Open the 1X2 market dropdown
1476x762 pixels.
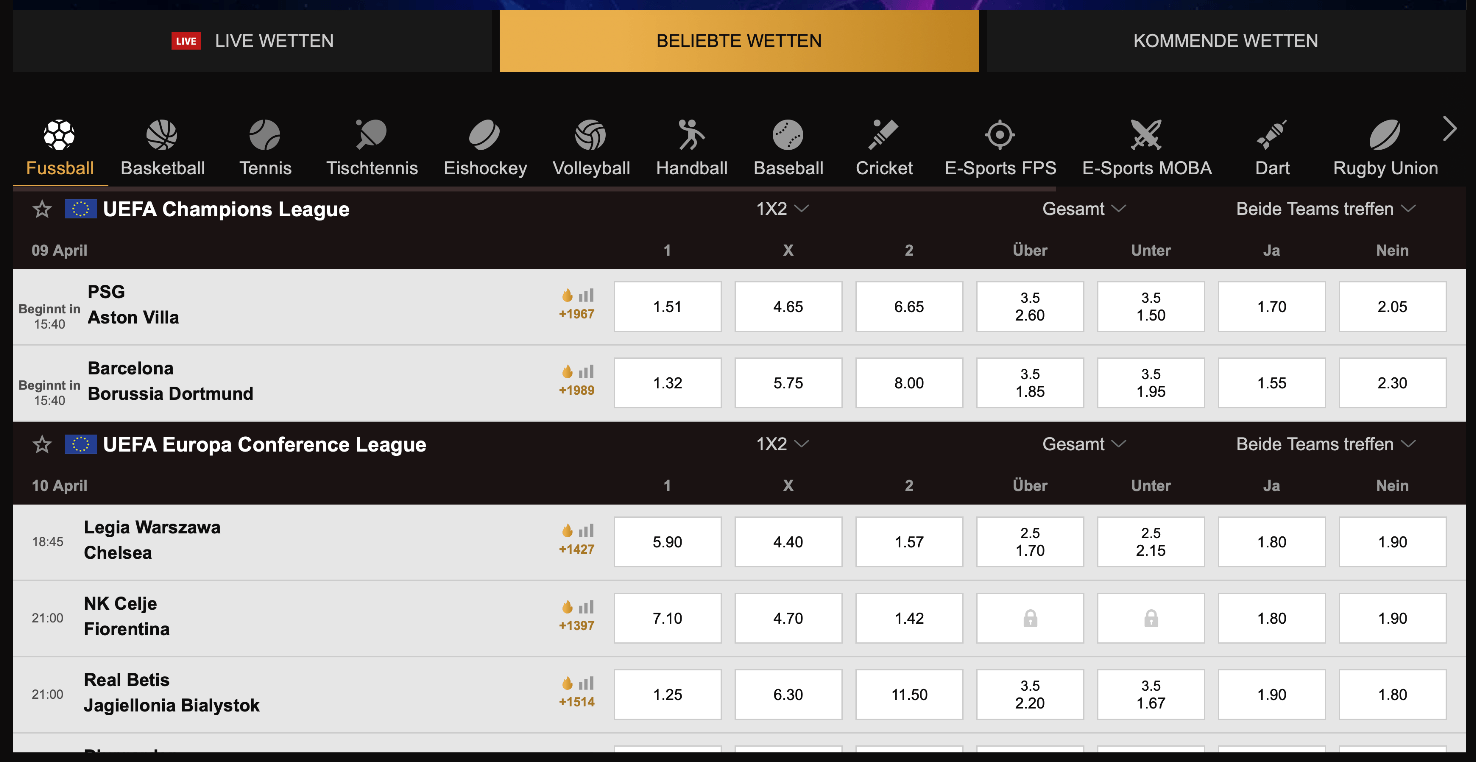(783, 208)
